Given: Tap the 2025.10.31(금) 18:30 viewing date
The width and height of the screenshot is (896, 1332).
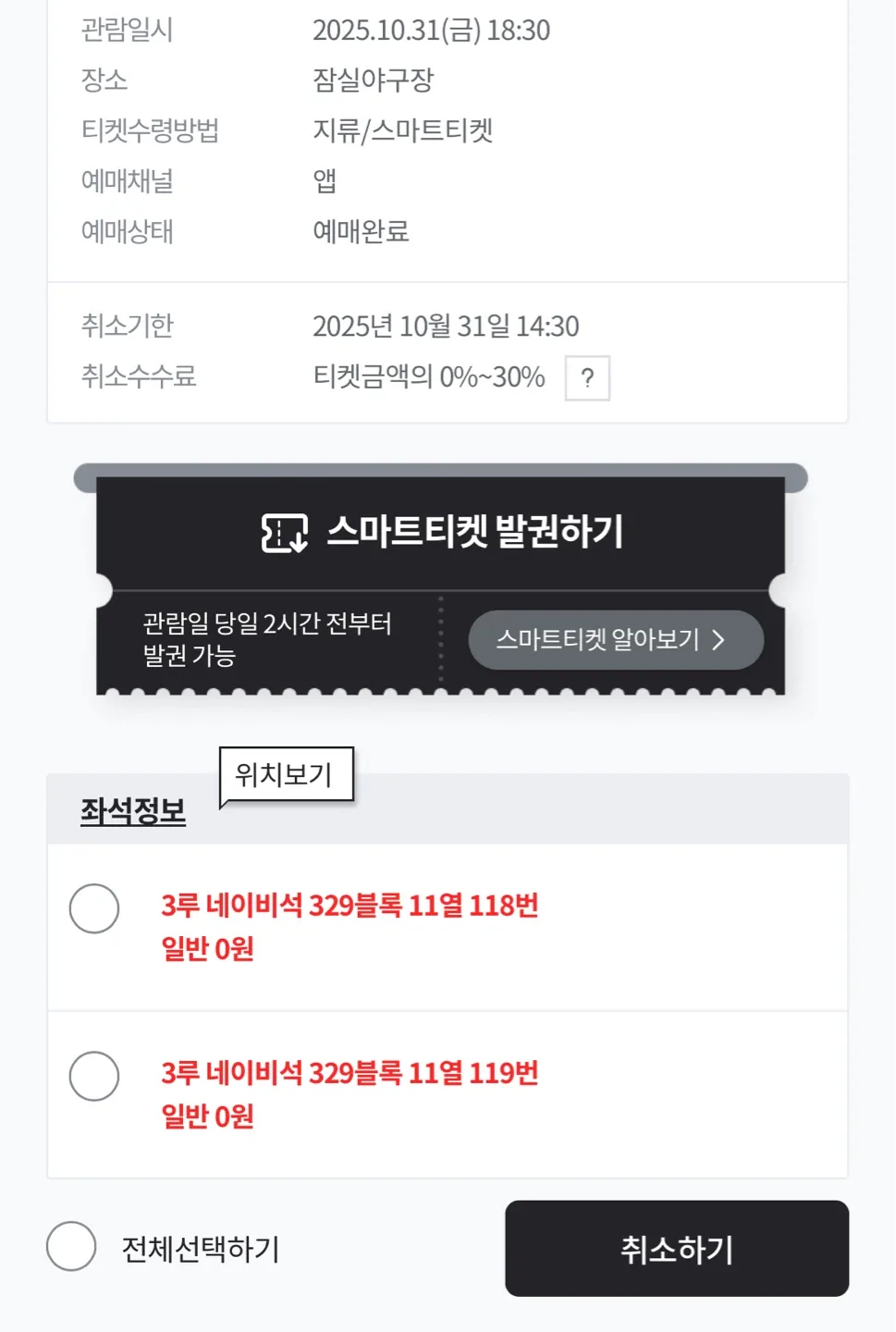Looking at the screenshot, I should 431,31.
